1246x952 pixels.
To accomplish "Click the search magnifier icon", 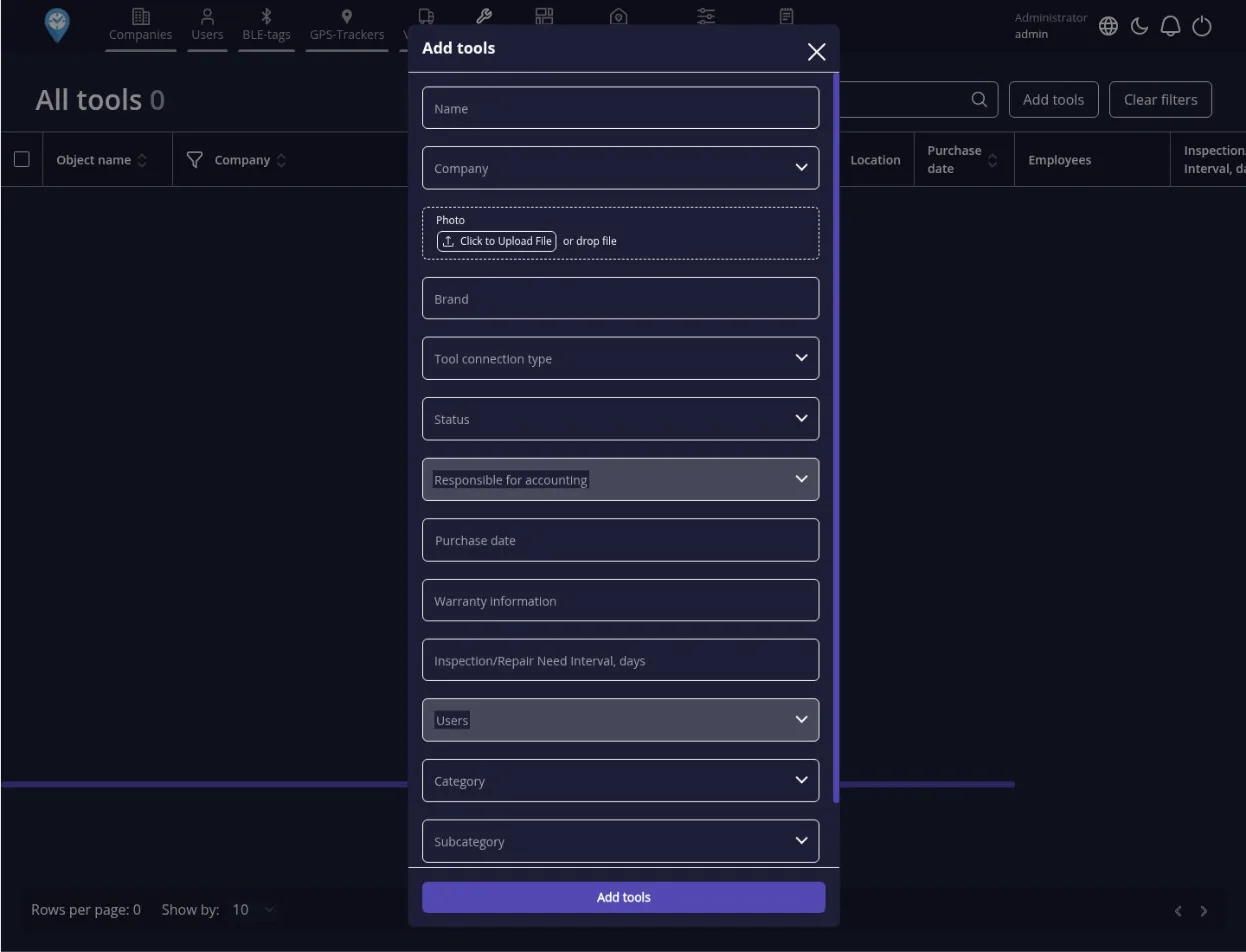I will pos(979,99).
